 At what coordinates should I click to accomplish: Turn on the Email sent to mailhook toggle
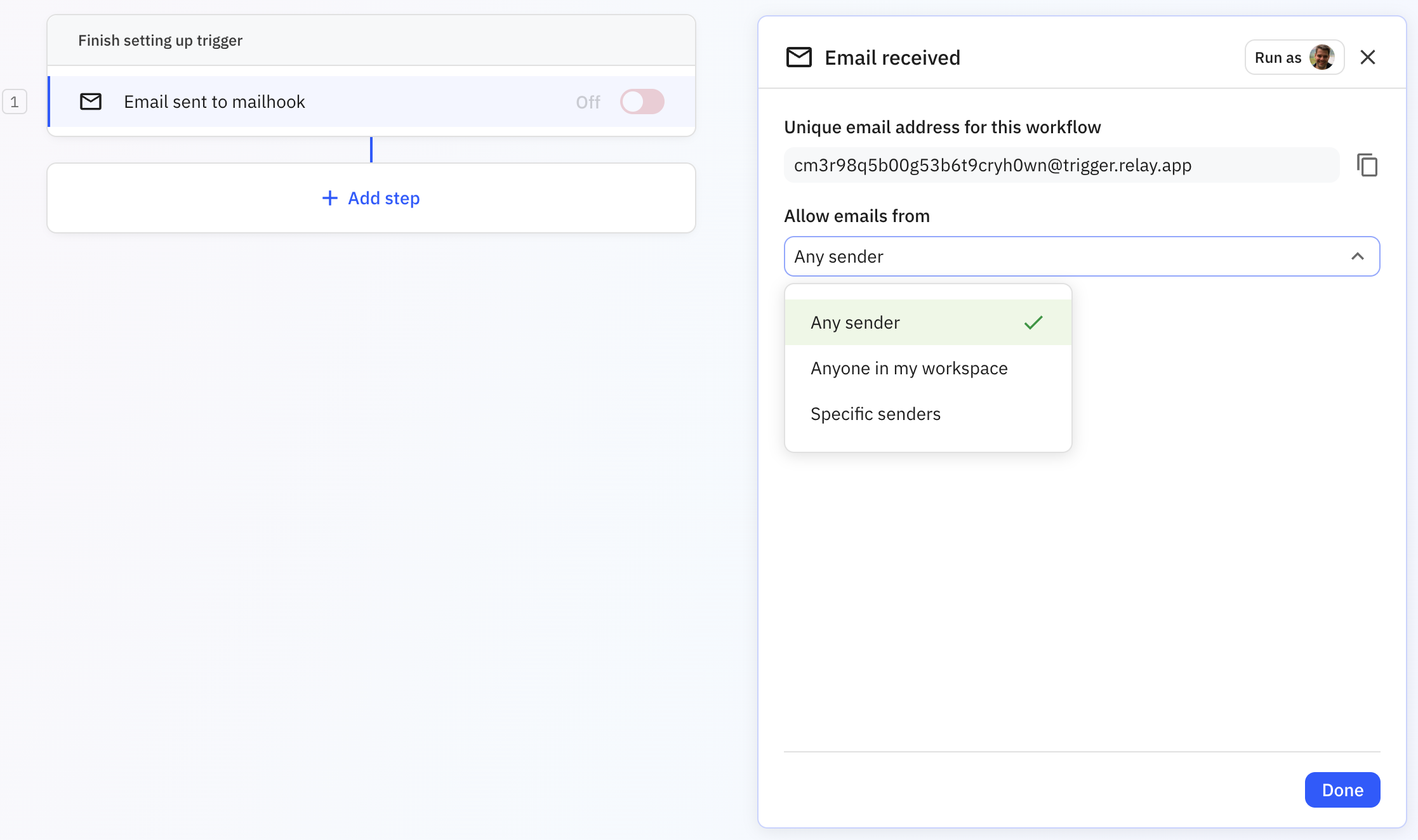(642, 102)
